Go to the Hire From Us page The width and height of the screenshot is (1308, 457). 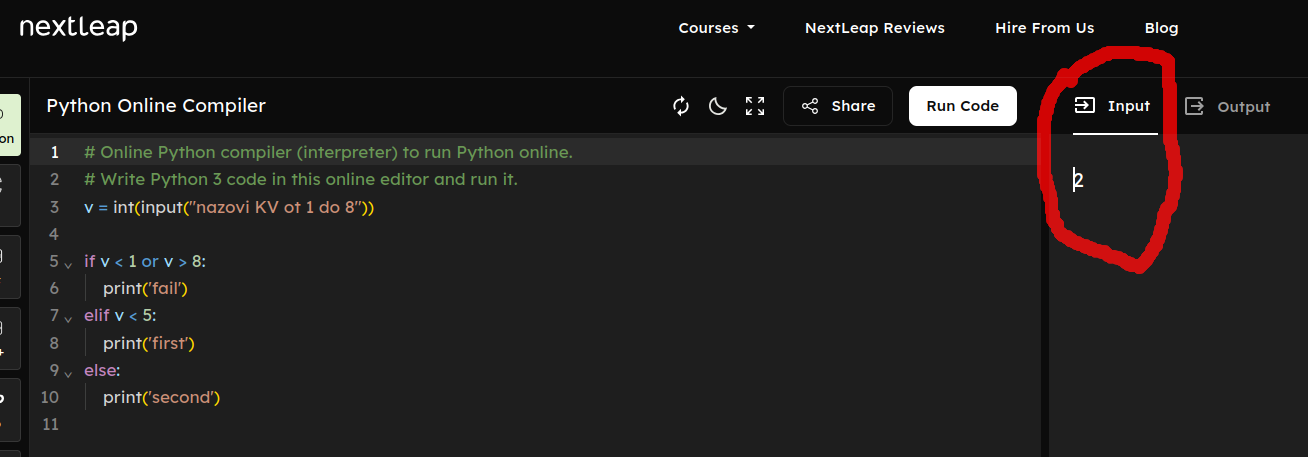point(1044,28)
